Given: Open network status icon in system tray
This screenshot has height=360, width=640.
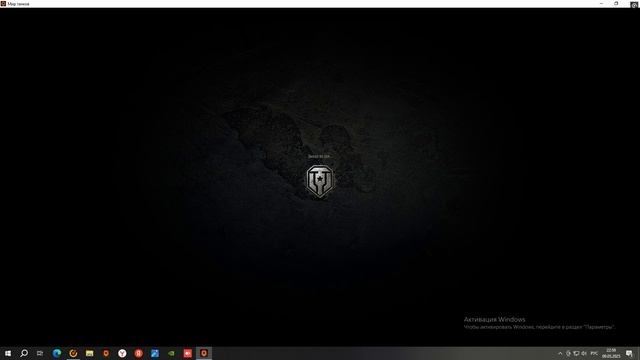Looking at the screenshot, I should click(576, 353).
